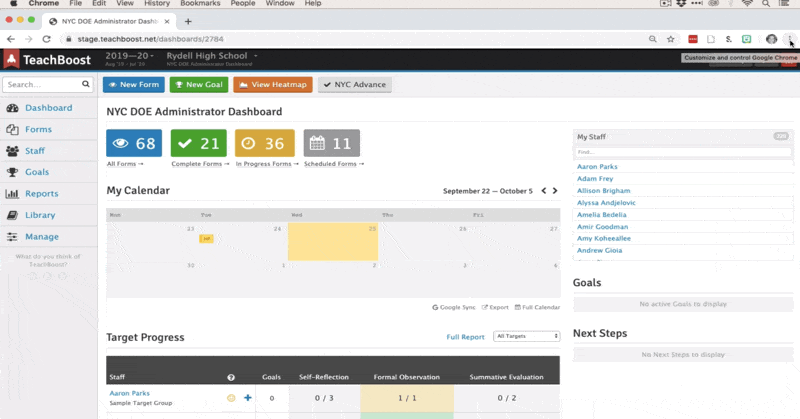
Task: Open Andrew Gioia in My Staff list
Action: coord(599,251)
